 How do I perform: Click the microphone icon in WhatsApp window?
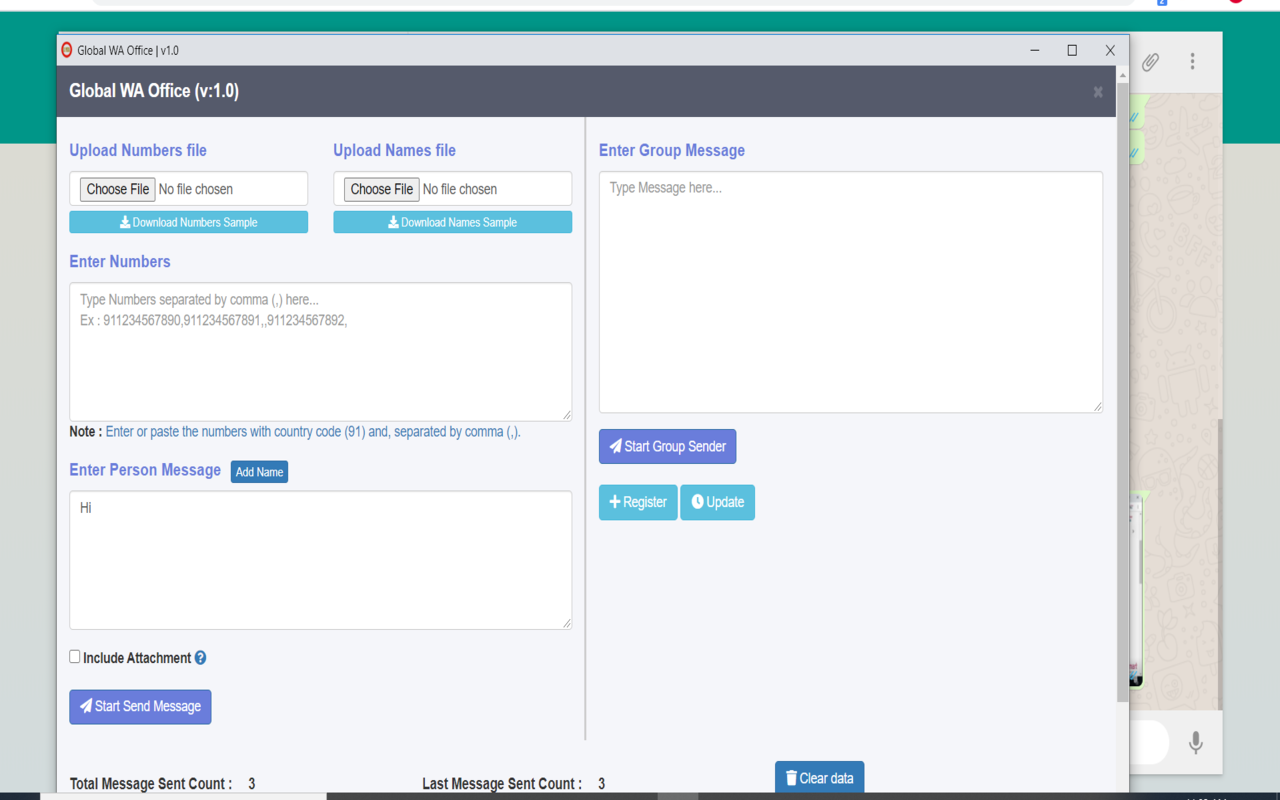point(1195,743)
